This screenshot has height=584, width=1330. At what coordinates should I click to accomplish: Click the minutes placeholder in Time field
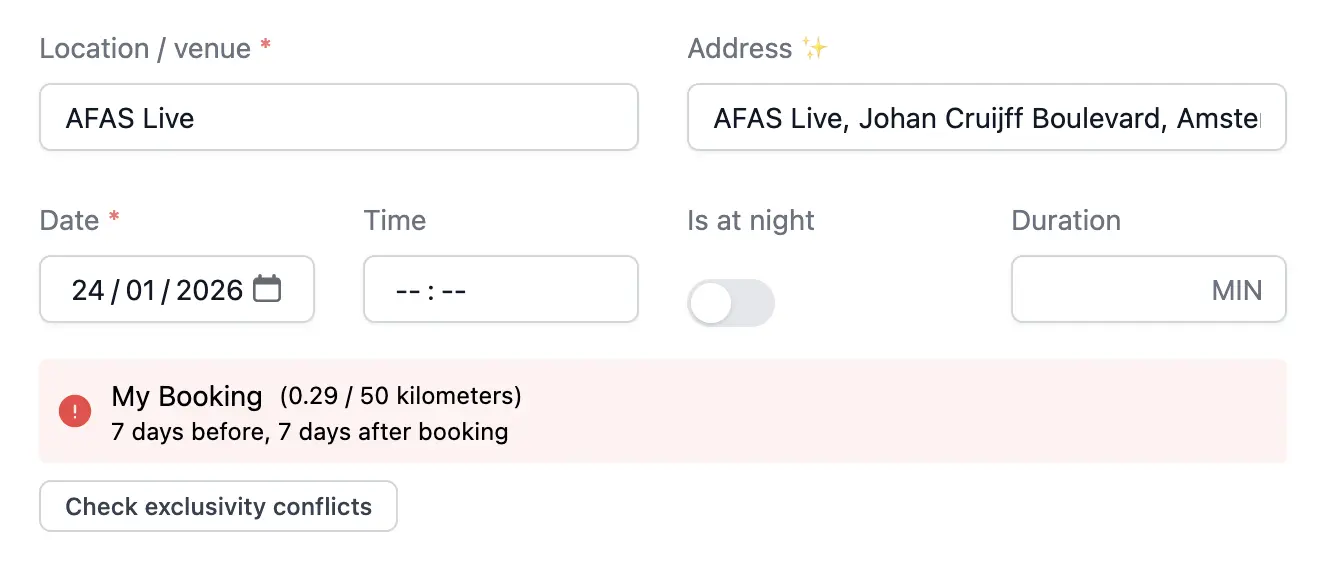(x=454, y=291)
